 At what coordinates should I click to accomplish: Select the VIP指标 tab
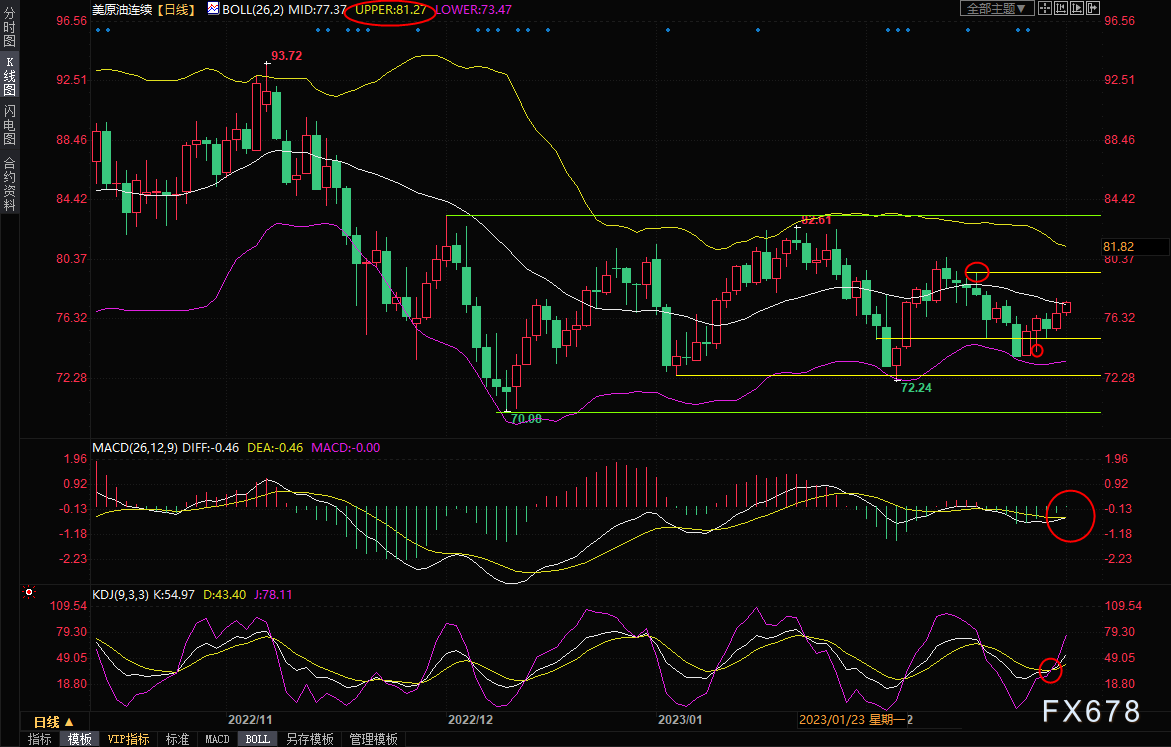click(128, 739)
